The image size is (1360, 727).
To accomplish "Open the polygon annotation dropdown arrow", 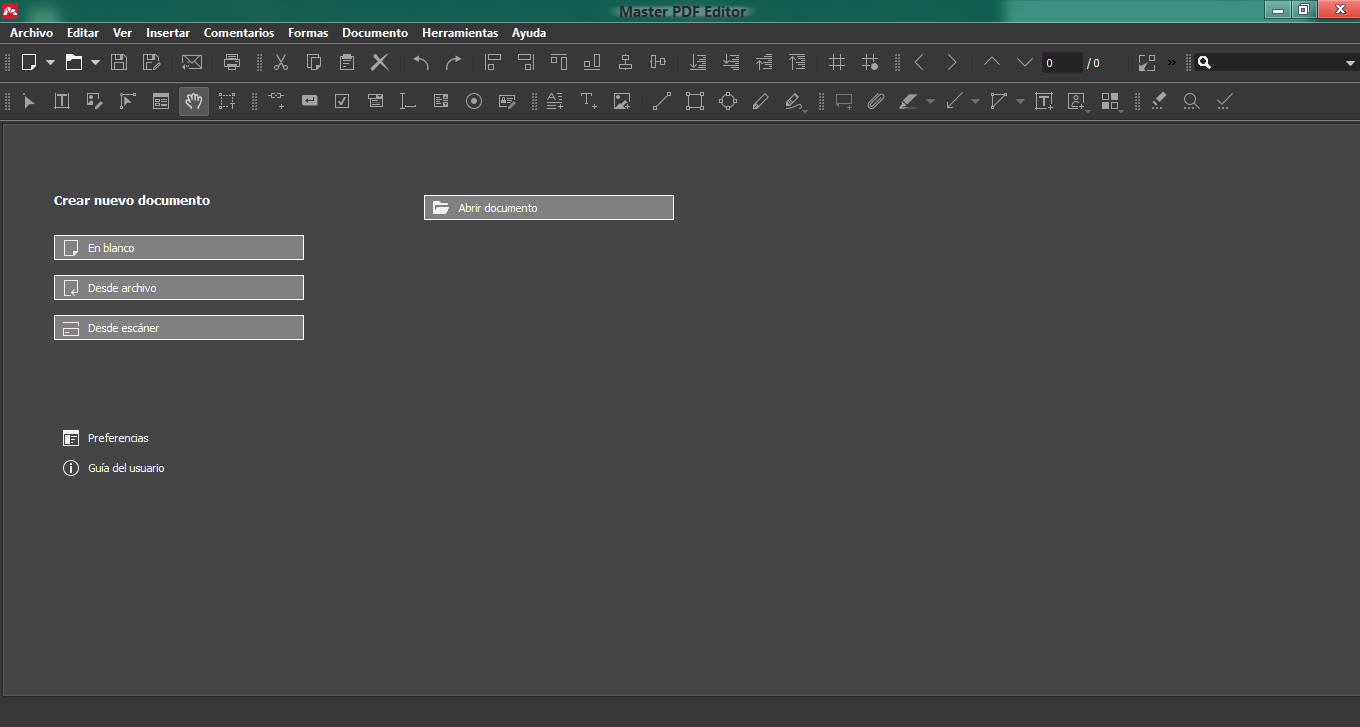I will pos(1020,102).
